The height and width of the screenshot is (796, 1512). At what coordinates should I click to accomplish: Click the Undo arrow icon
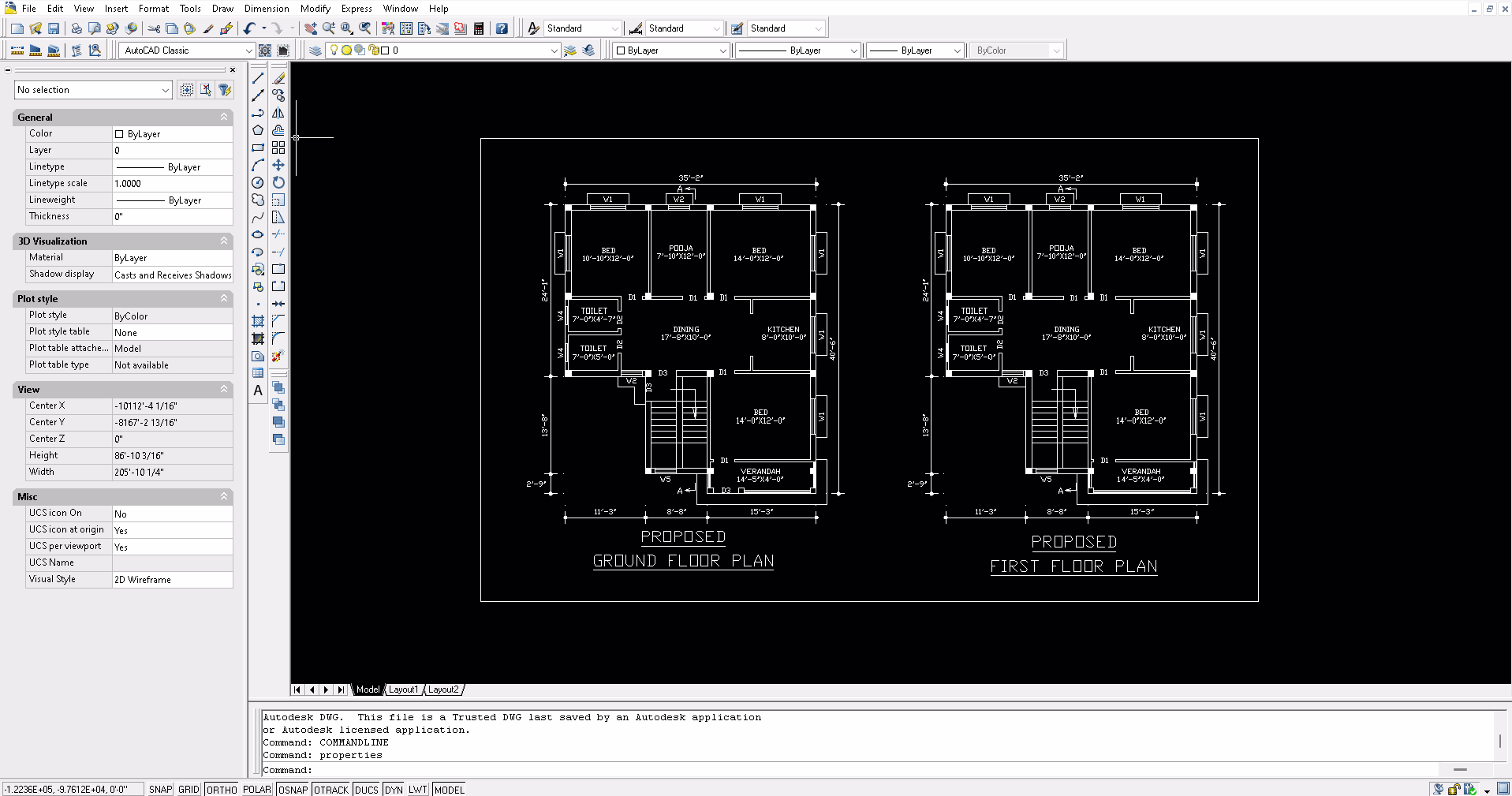pos(249,28)
